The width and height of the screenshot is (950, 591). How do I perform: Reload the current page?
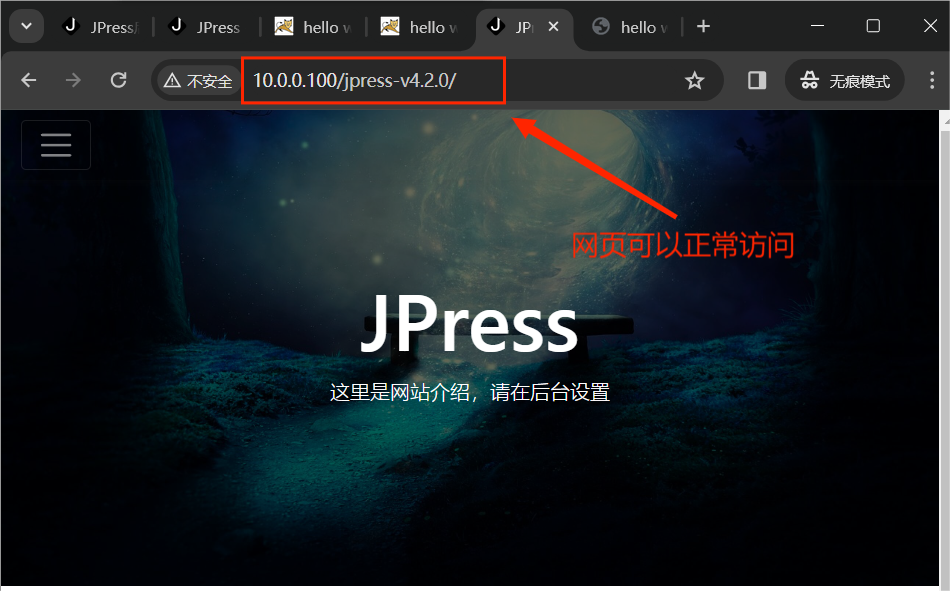119,80
